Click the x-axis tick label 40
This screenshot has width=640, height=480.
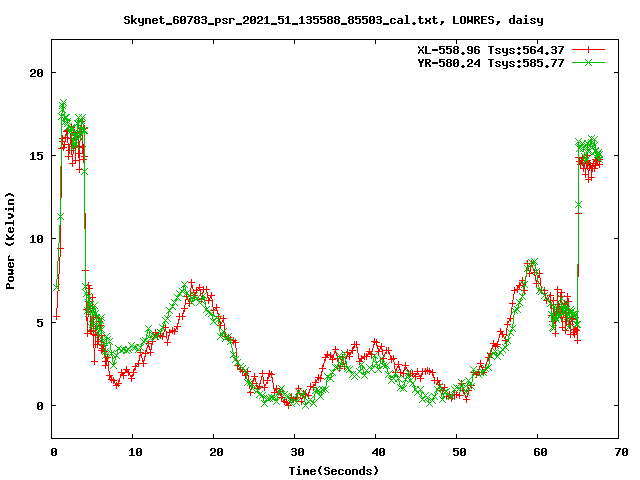tap(378, 452)
